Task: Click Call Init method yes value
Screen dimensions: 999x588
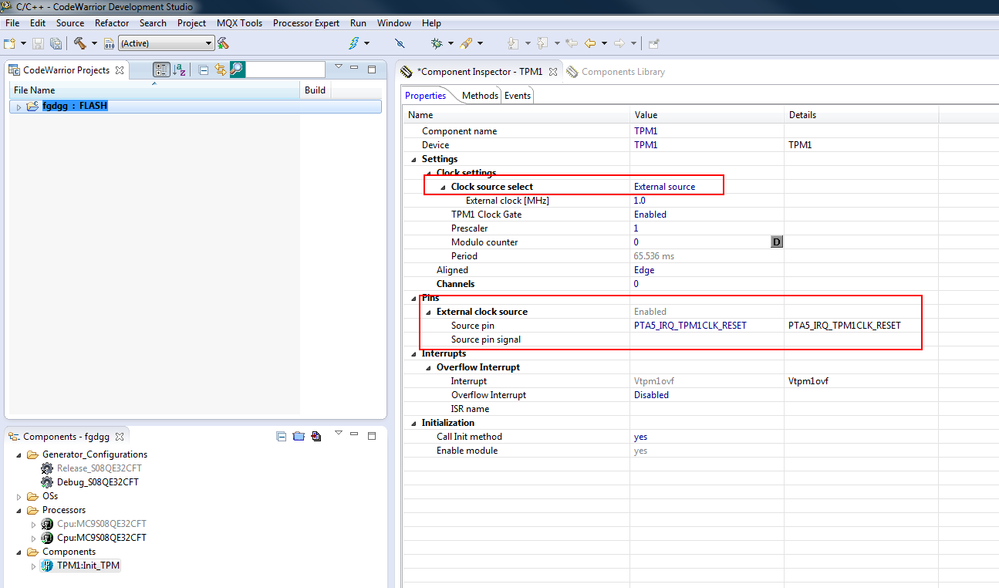Action: [x=640, y=437]
